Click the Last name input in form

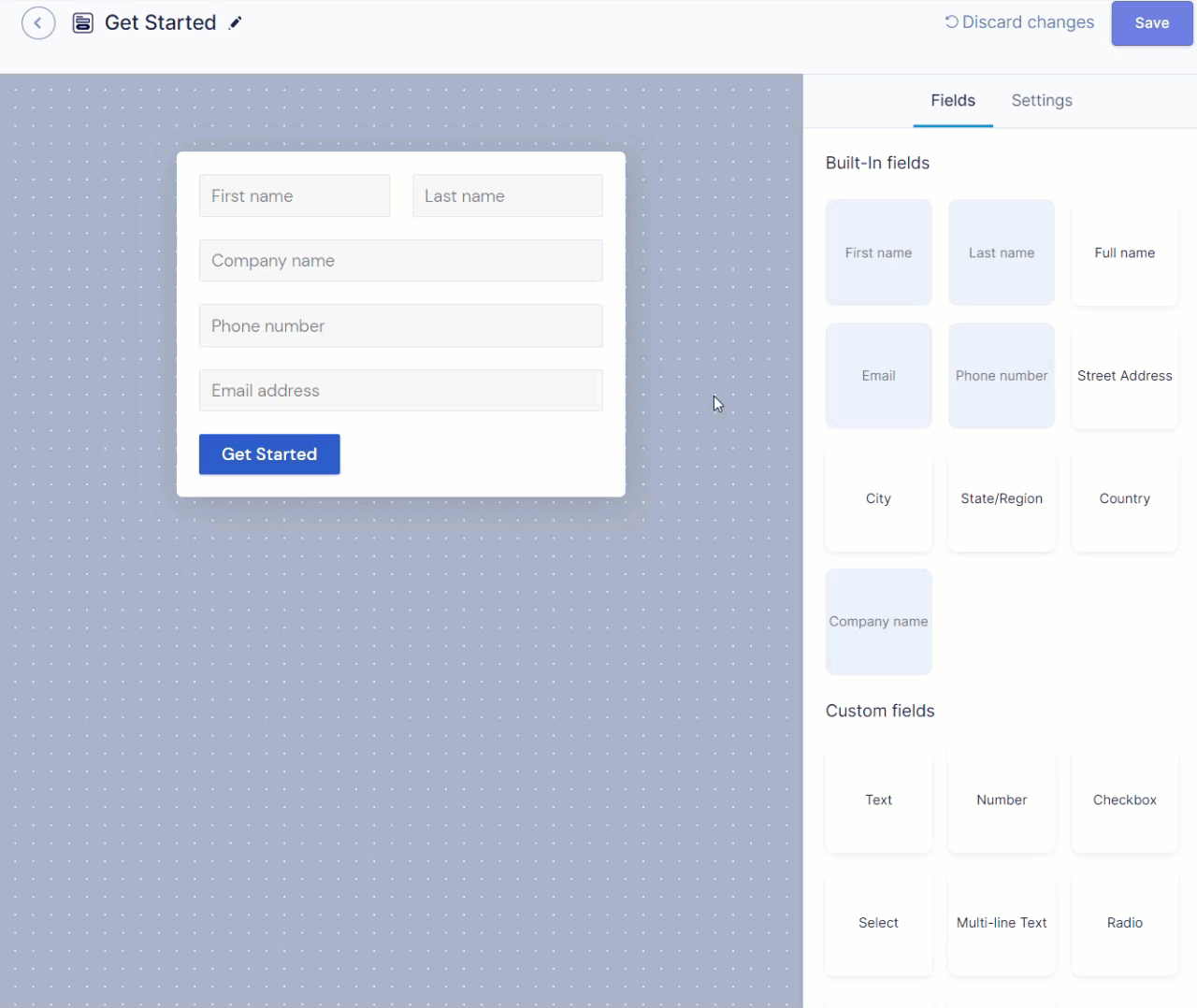pyautogui.click(x=508, y=195)
